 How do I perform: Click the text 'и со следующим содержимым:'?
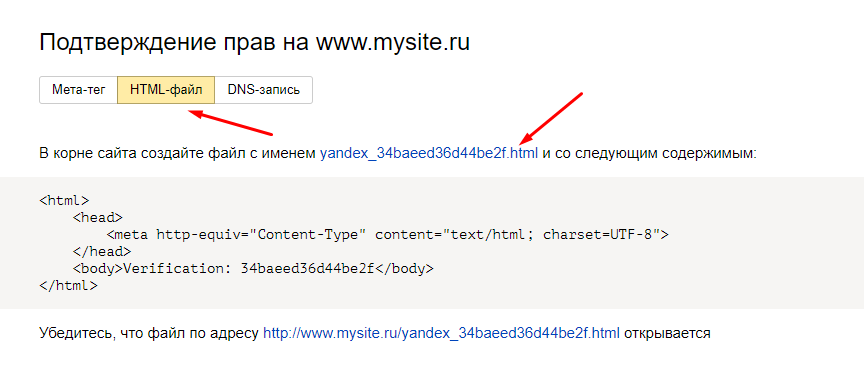click(x=650, y=153)
